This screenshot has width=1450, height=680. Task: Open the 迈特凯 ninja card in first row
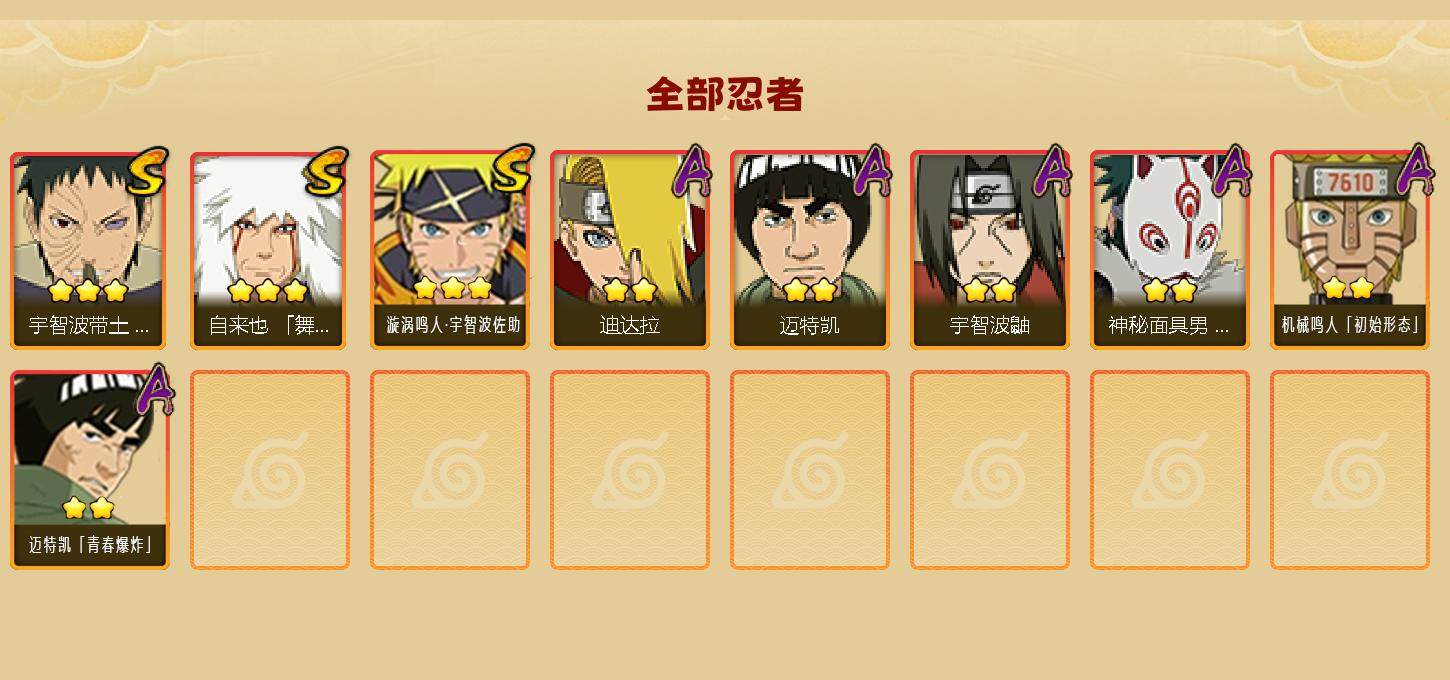pos(810,250)
